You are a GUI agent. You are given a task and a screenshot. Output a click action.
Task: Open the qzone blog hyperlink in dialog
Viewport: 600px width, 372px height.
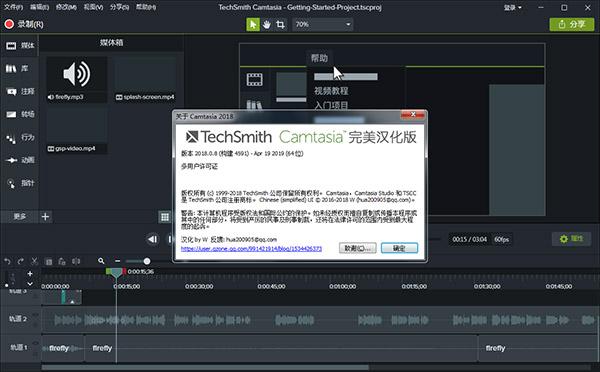pyautogui.click(x=251, y=249)
